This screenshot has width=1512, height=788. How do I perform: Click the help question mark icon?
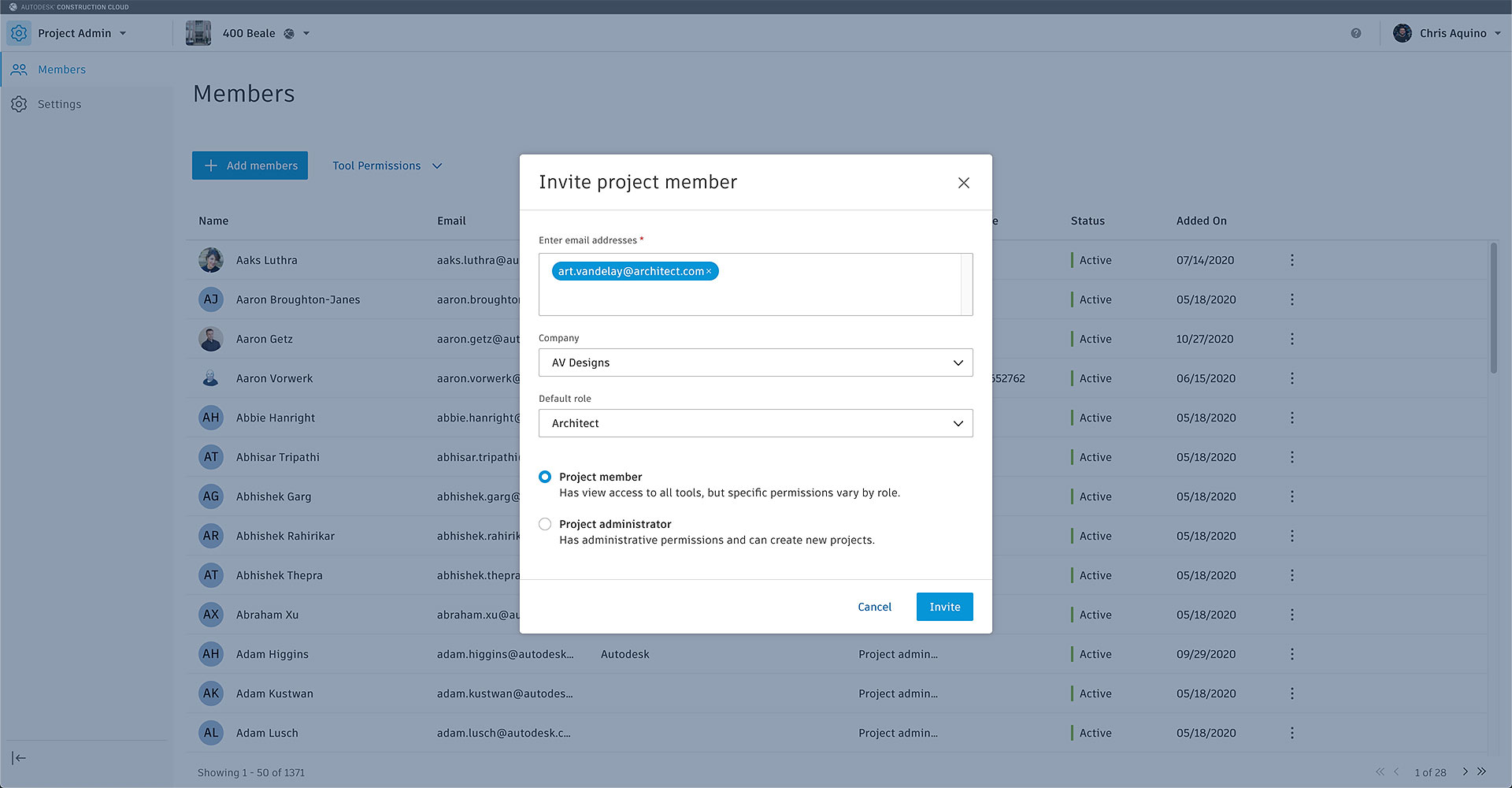pos(1356,33)
